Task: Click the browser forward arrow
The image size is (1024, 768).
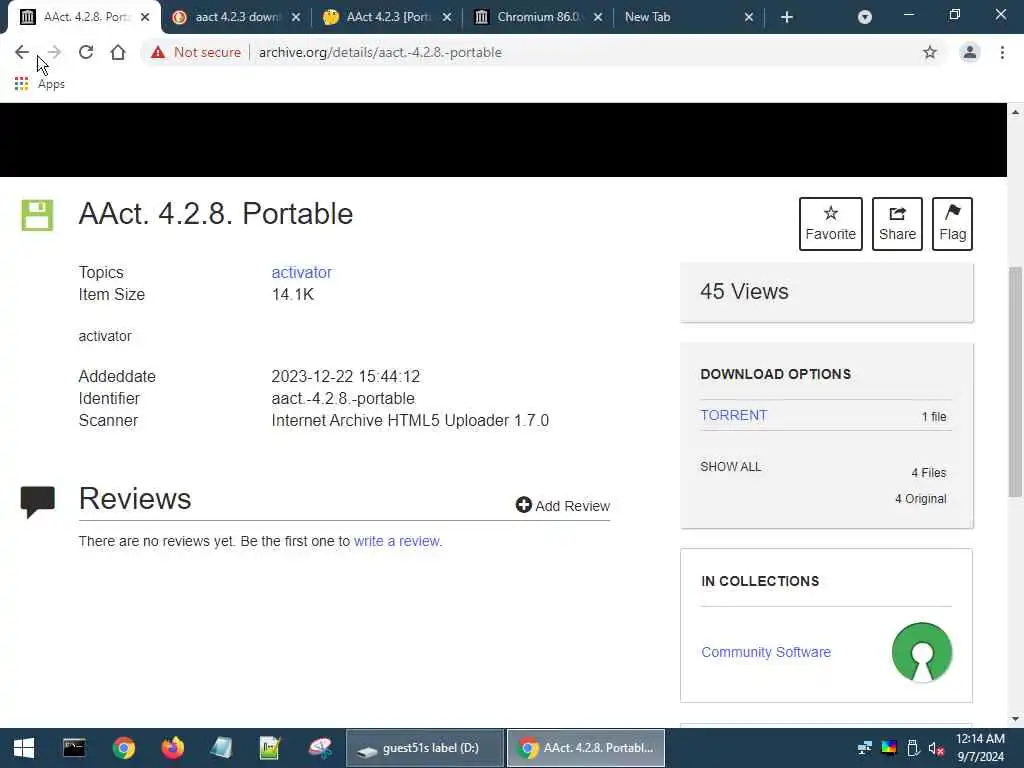Action: click(x=54, y=52)
